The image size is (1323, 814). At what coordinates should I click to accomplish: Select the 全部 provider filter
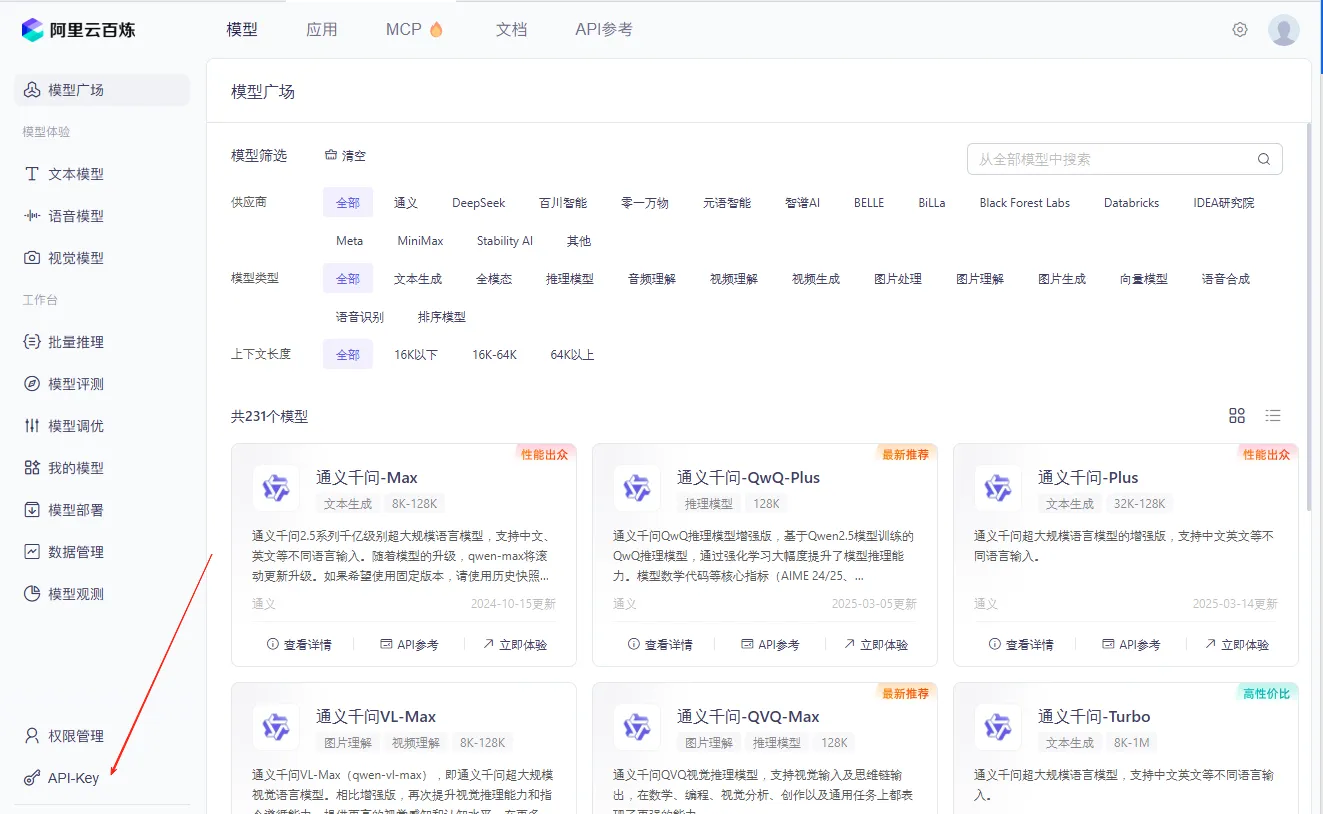(x=348, y=203)
